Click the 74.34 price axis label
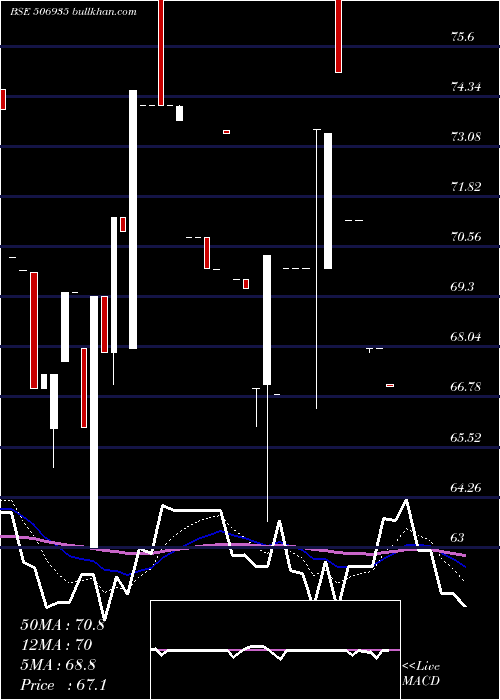This screenshot has height=700, width=500. pos(466,87)
